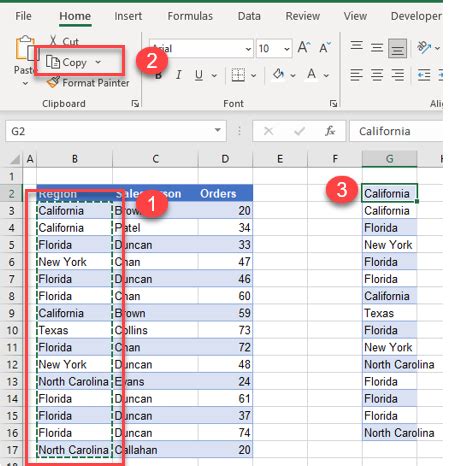
Task: Expand the Name Box dropdown arrow
Action: point(218,130)
